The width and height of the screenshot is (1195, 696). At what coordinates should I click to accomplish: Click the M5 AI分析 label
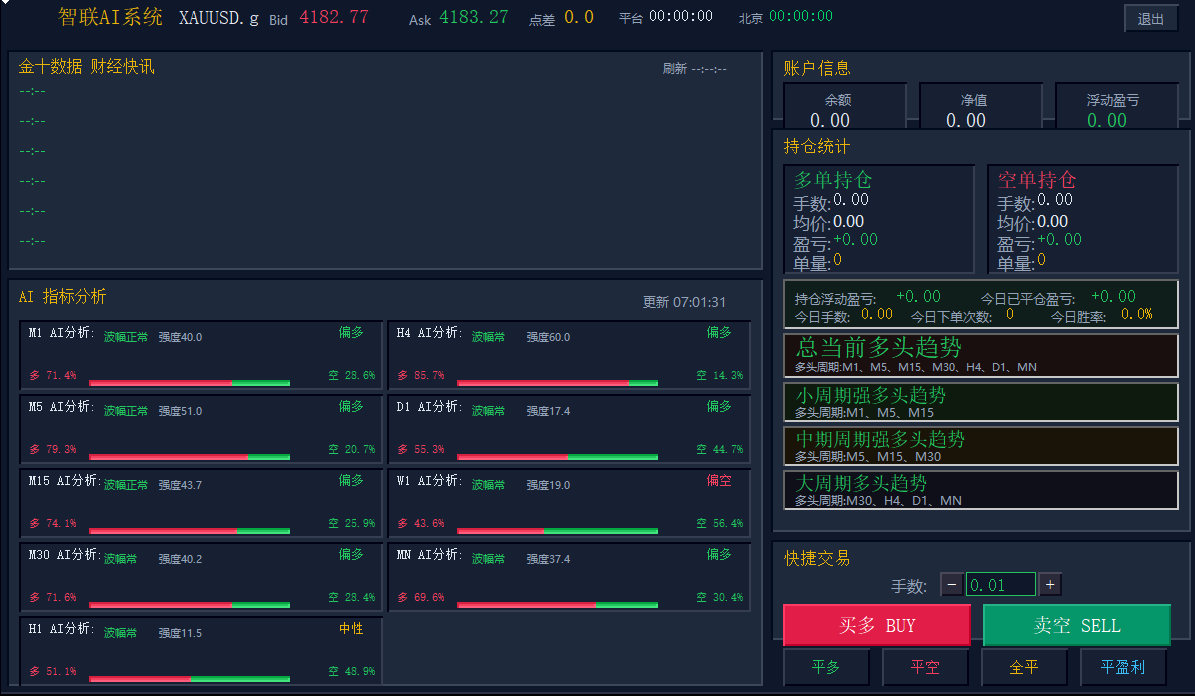click(62, 407)
